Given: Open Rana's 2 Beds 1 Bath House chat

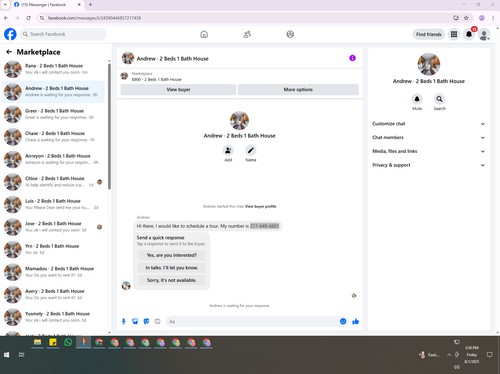Looking at the screenshot, I should coord(53,69).
